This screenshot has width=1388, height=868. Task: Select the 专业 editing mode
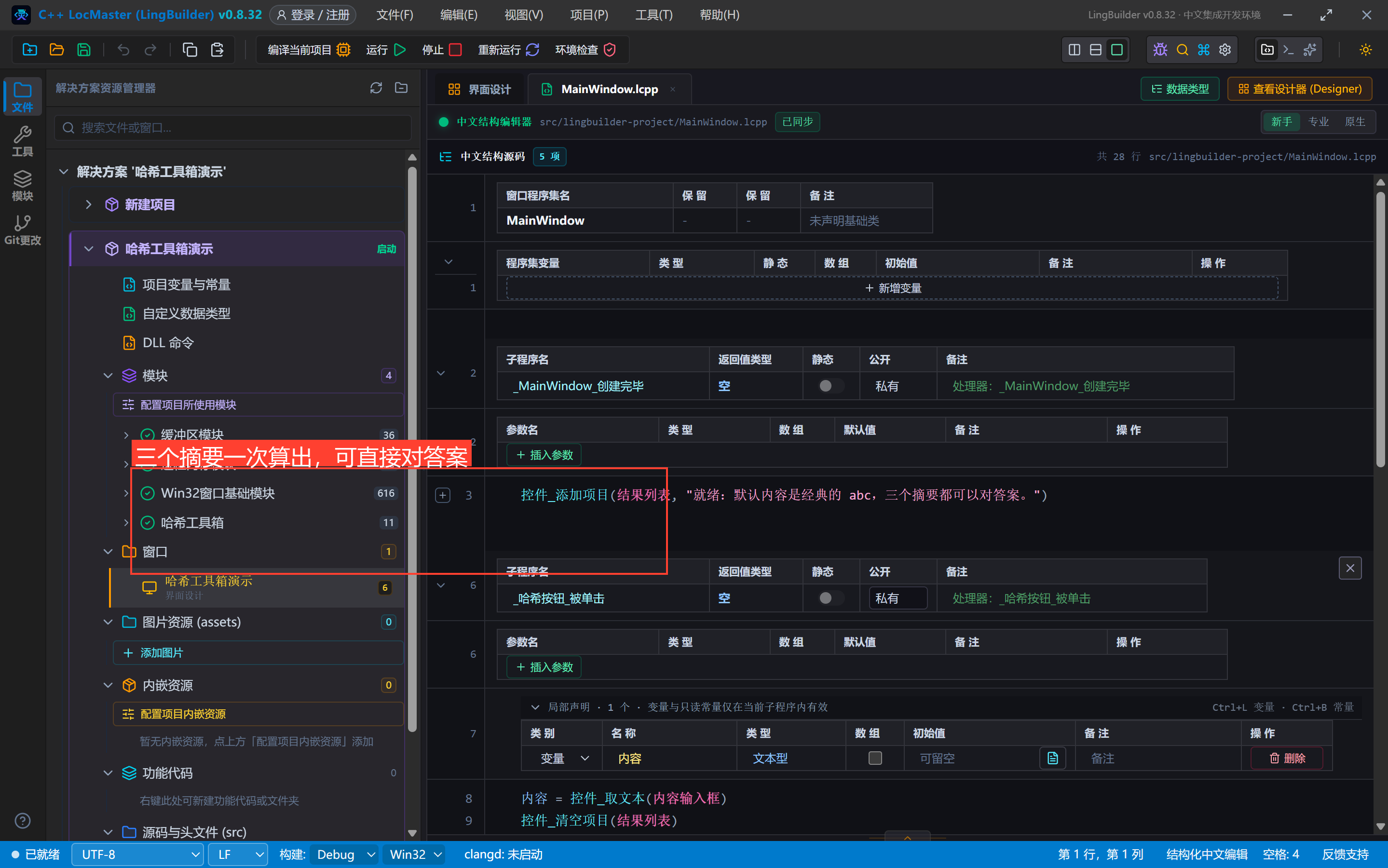(x=1318, y=122)
